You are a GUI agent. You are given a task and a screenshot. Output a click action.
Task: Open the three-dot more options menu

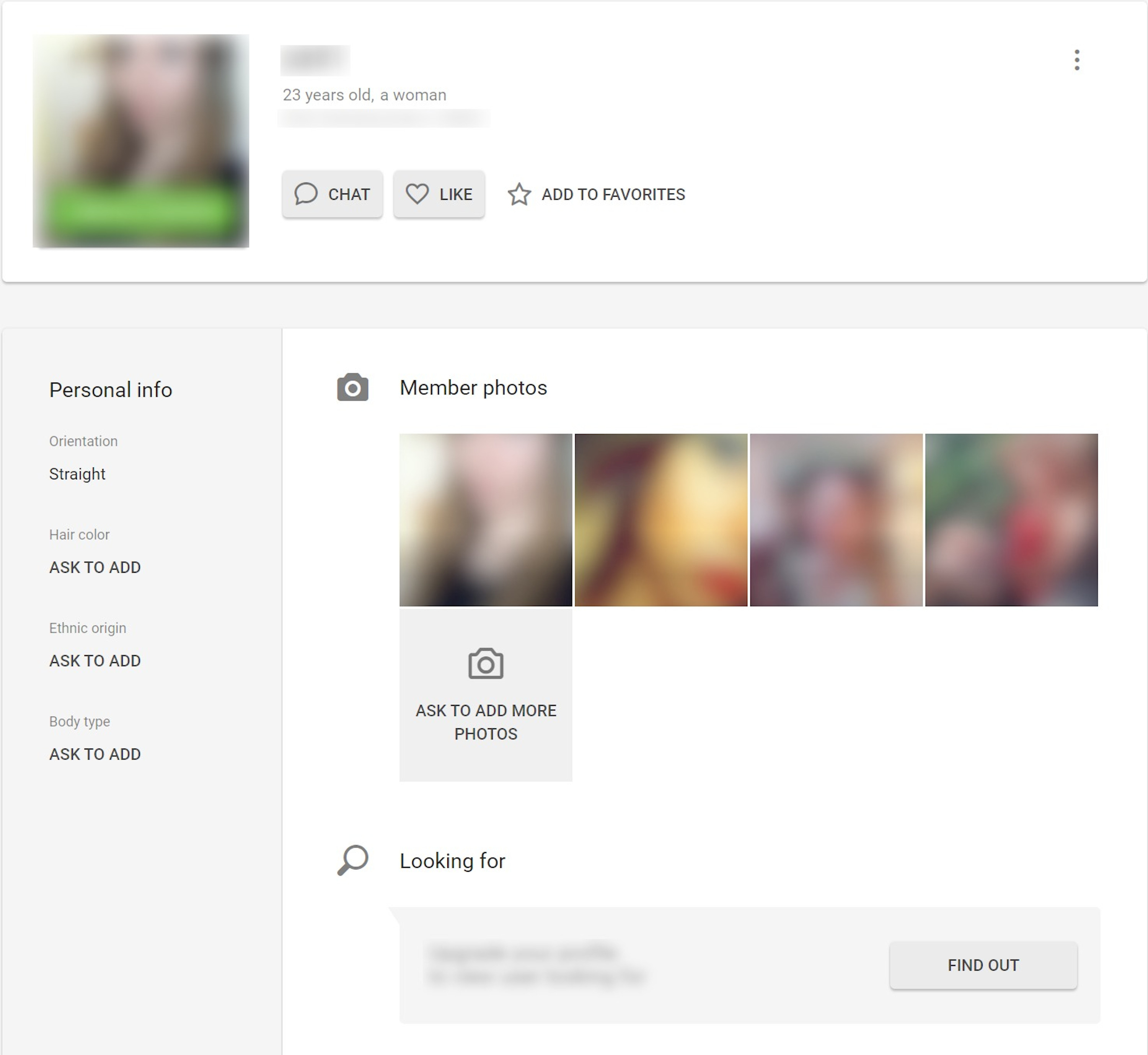(1076, 60)
